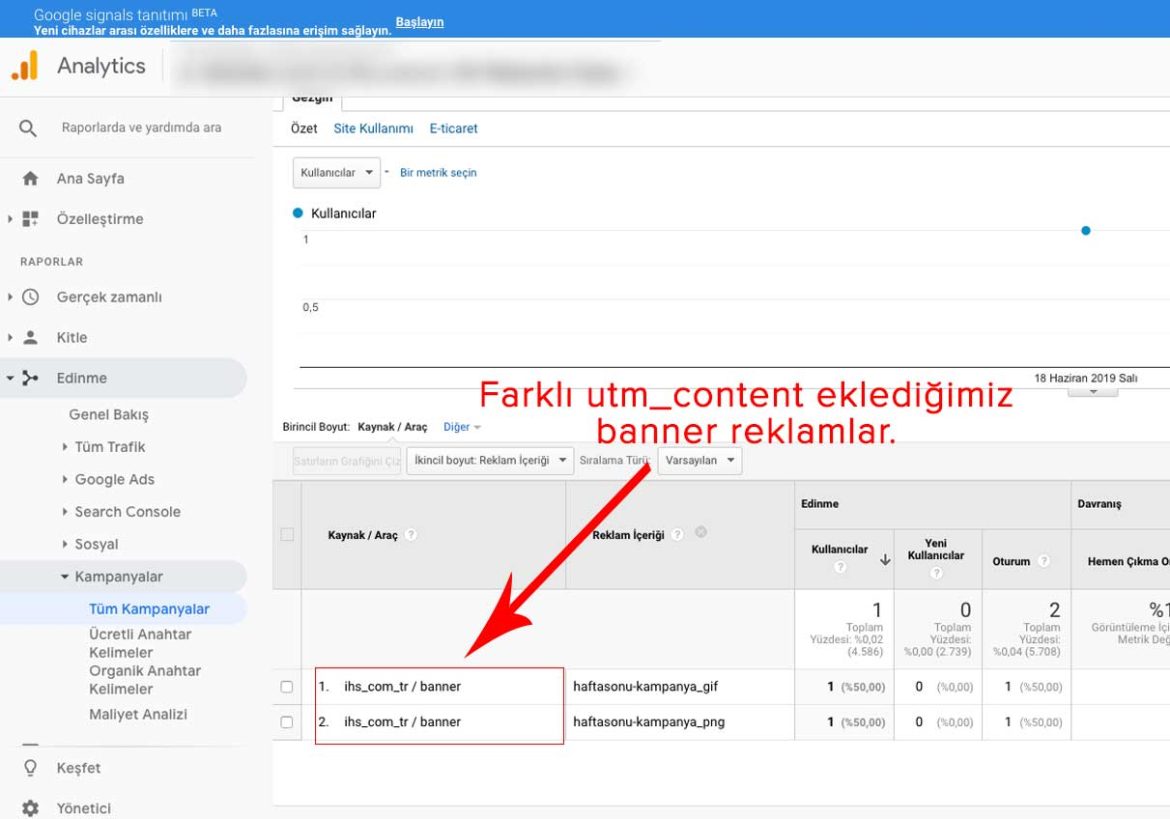Viewport: 1170px width, 819px height.
Task: Select the haftasonu-kampanya_png row checkbox
Action: coord(287,722)
